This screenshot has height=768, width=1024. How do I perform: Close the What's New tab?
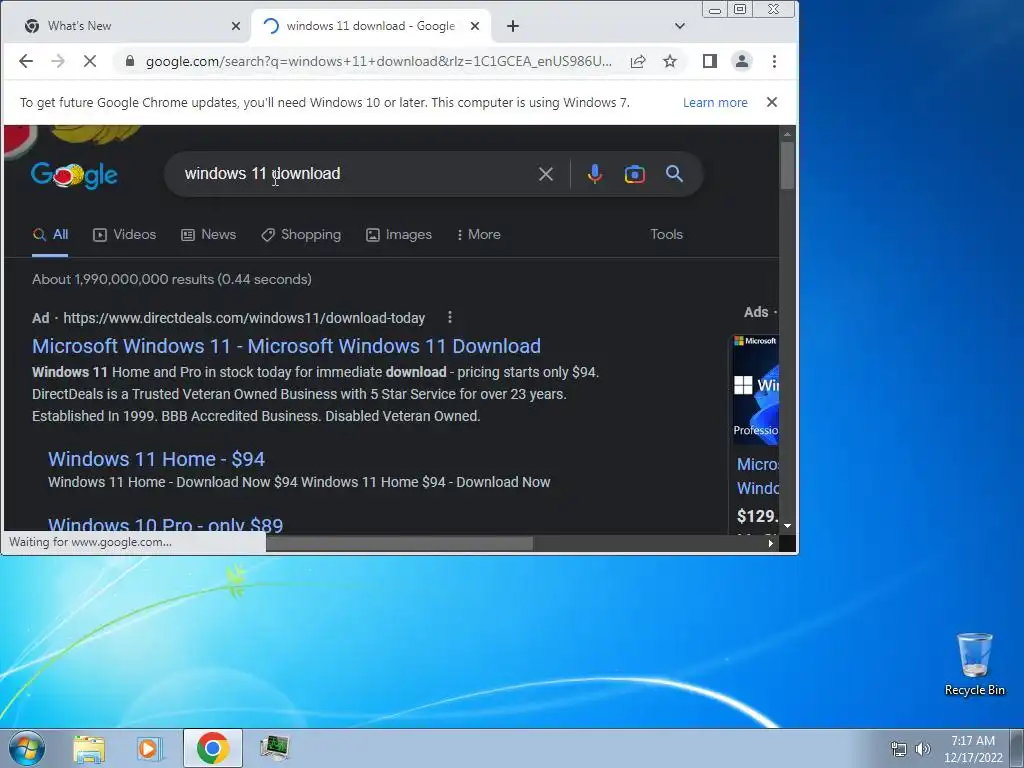[236, 26]
